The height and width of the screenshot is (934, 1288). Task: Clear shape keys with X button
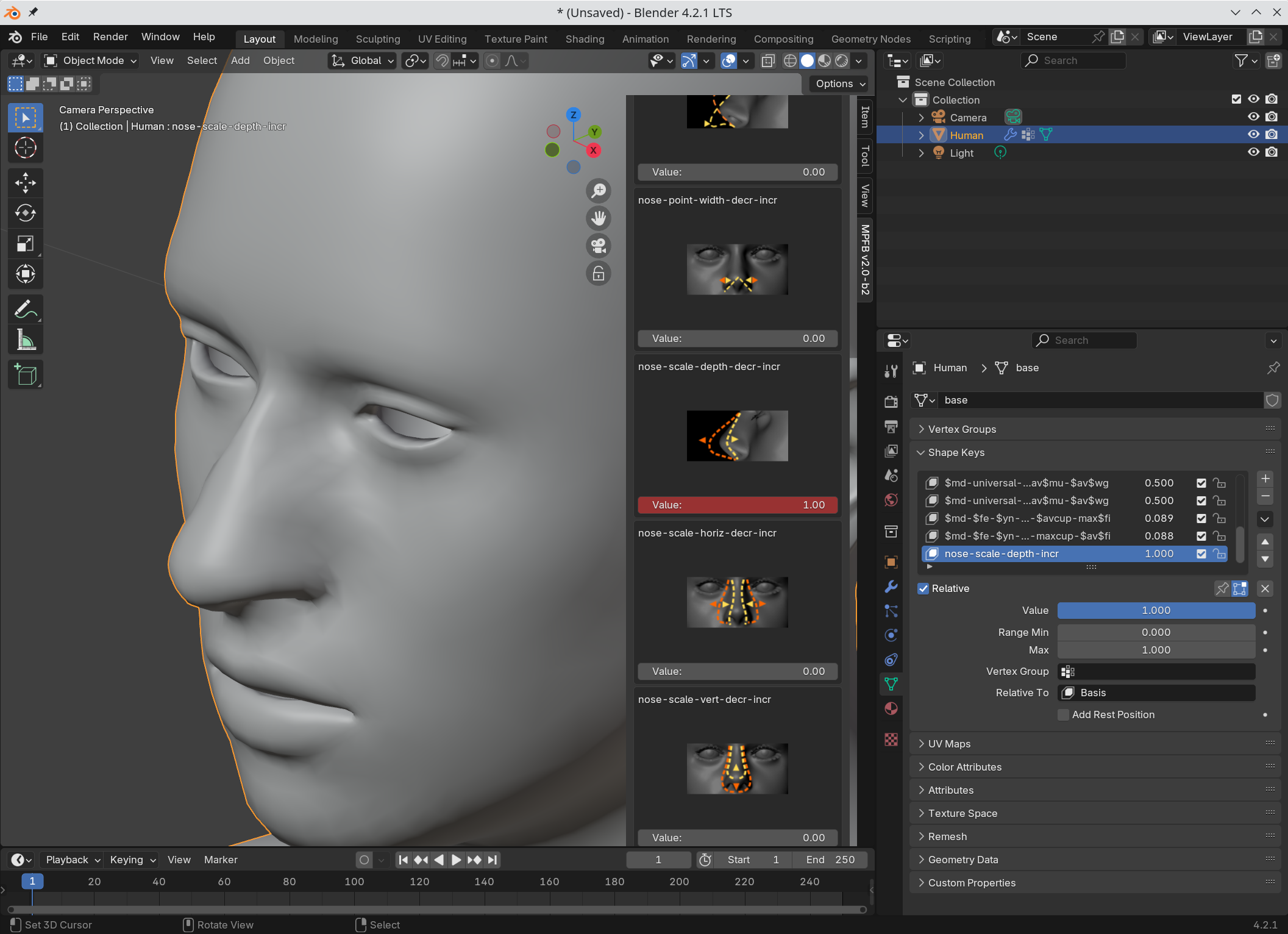click(1265, 588)
